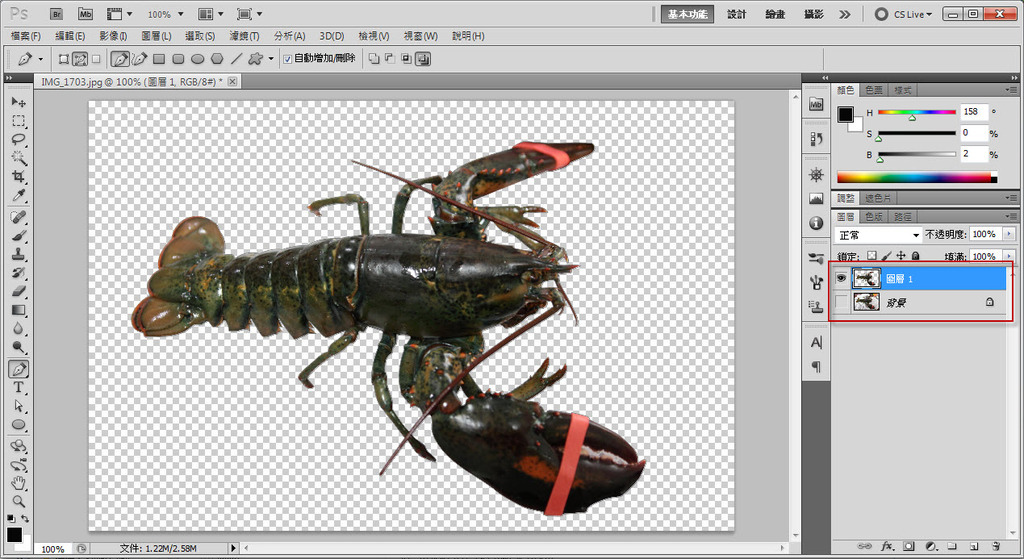Image resolution: width=1024 pixels, height=559 pixels.
Task: Click the 基本功能 workspace button
Action: pyautogui.click(x=688, y=14)
